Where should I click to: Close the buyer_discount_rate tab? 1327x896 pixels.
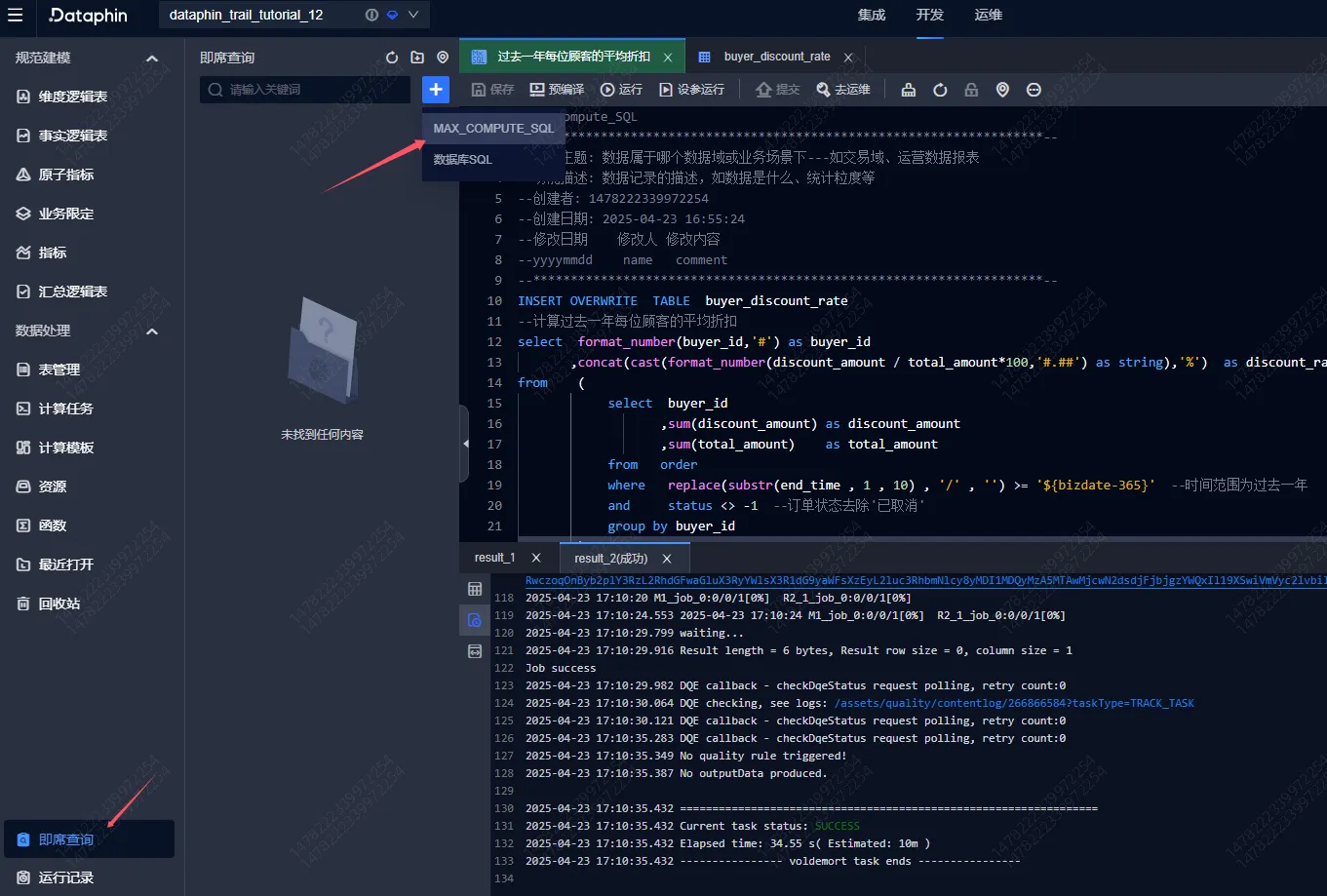tap(848, 58)
